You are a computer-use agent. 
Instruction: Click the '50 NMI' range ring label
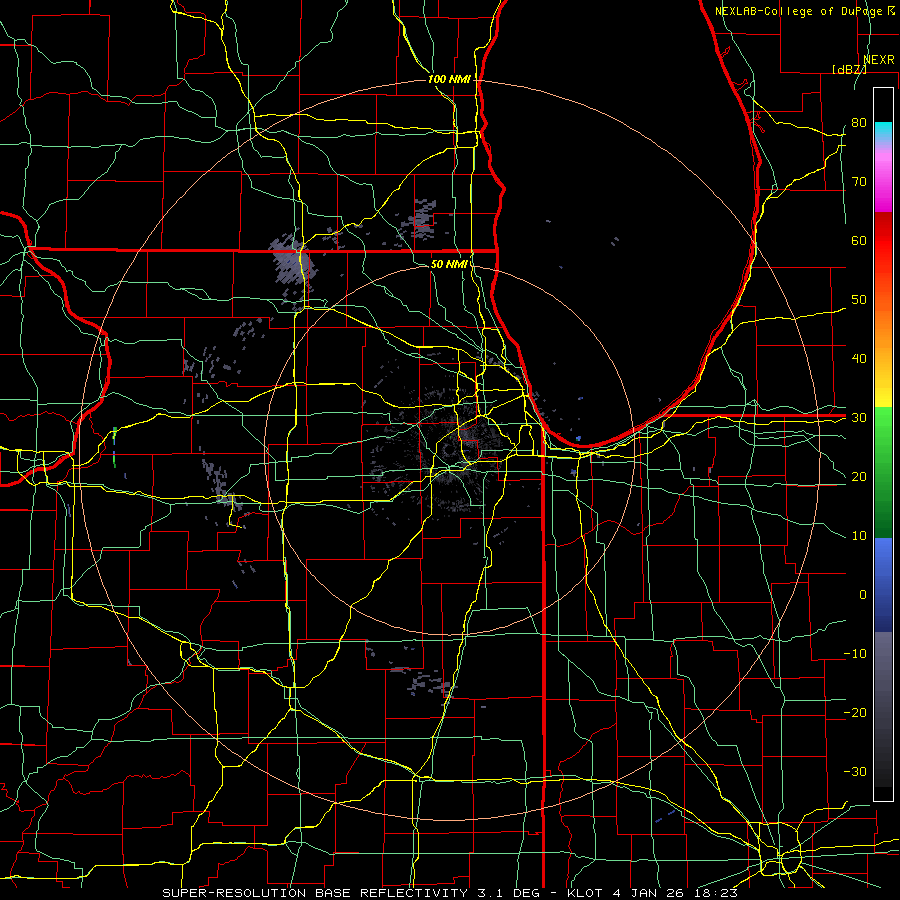tap(449, 264)
